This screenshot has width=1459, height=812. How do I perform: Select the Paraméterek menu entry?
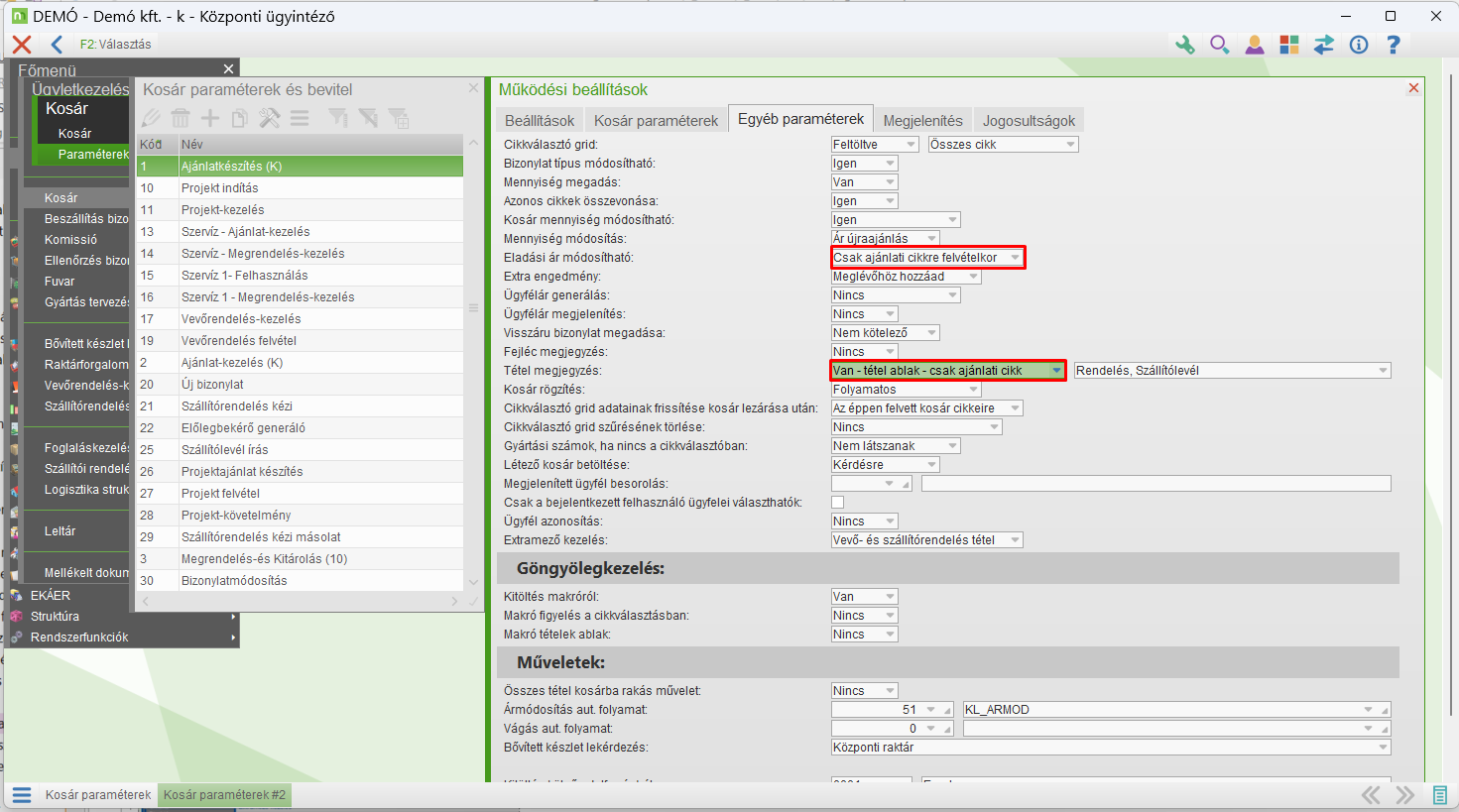click(x=93, y=155)
